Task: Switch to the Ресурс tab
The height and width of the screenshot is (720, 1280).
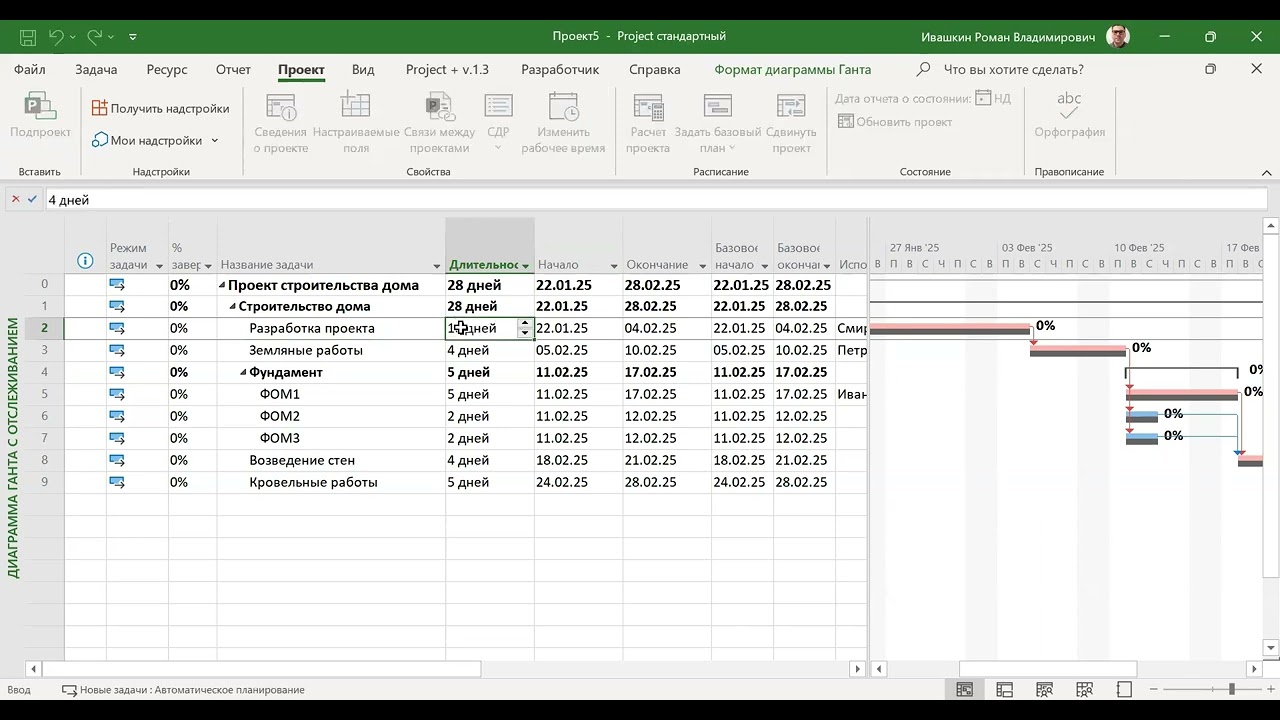Action: tap(167, 69)
